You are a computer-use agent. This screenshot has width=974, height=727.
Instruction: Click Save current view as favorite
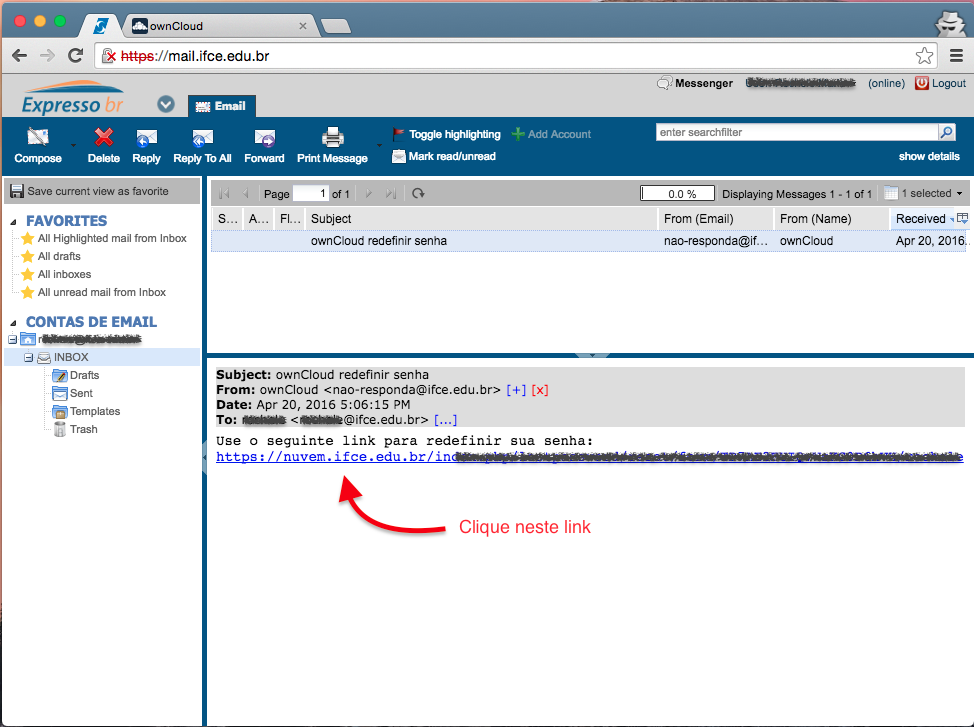102,191
